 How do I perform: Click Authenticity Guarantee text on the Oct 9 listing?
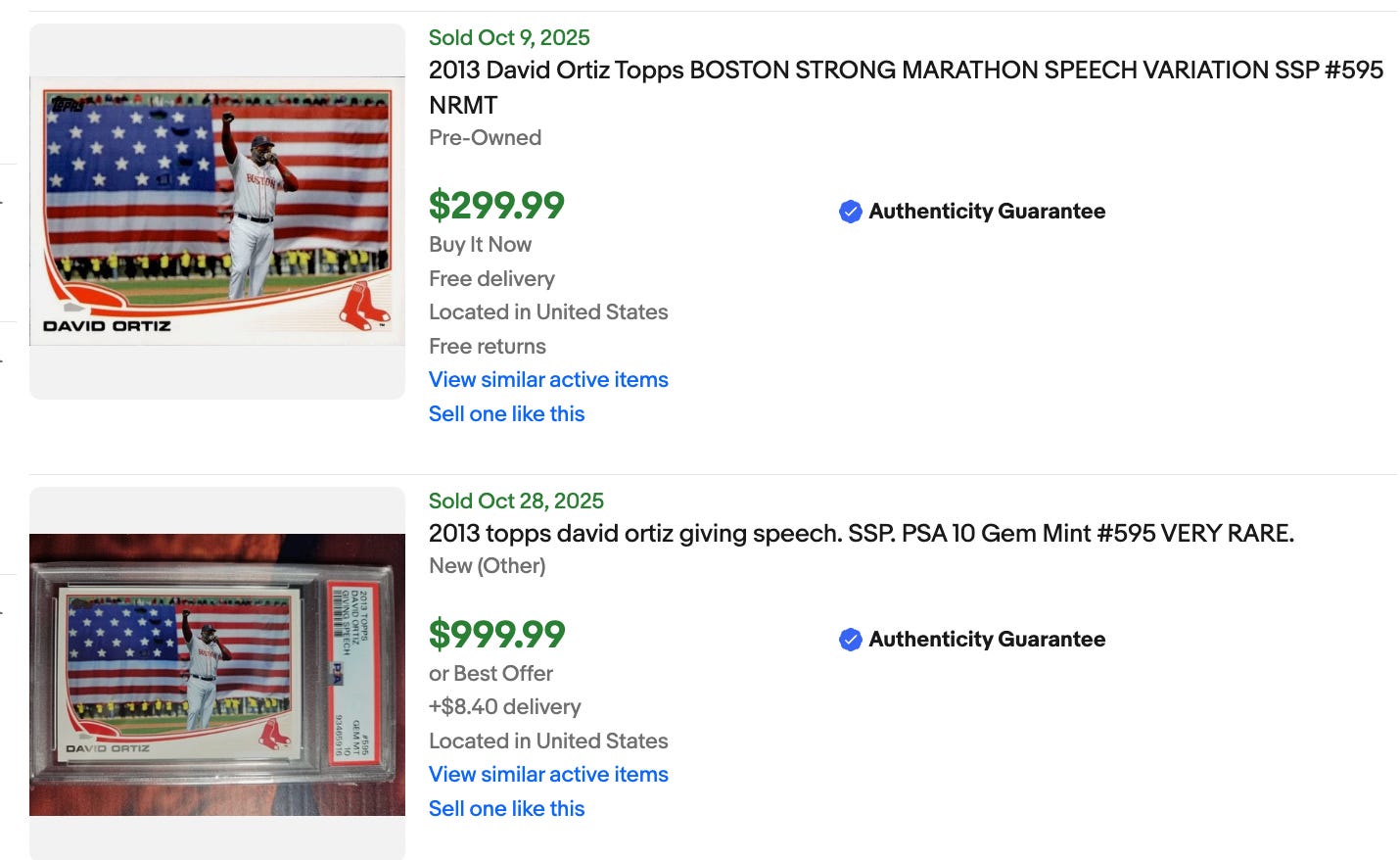pyautogui.click(x=987, y=212)
